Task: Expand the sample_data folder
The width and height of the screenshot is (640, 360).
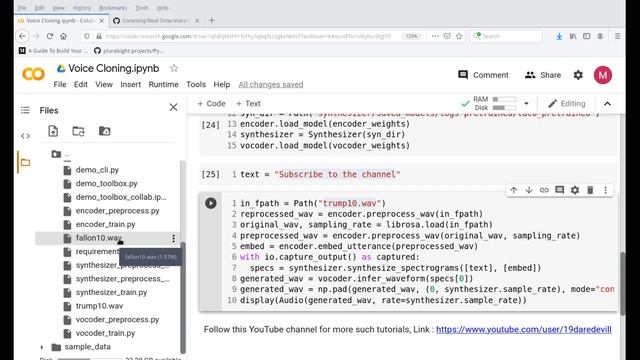Action: 42,347
